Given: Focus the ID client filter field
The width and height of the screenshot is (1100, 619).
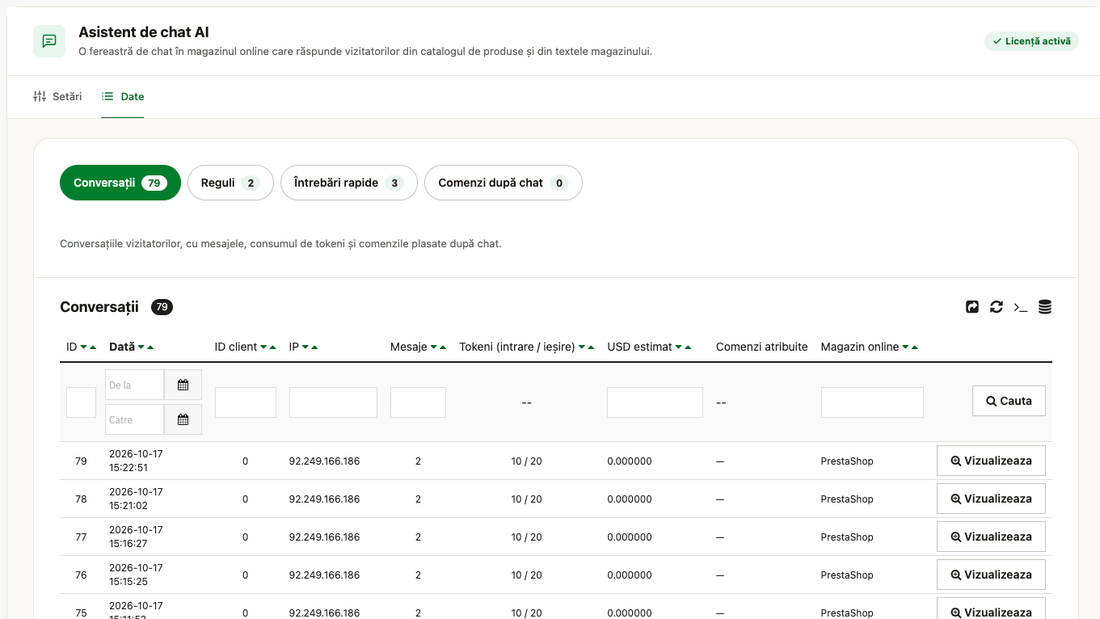Looking at the screenshot, I should point(246,402).
